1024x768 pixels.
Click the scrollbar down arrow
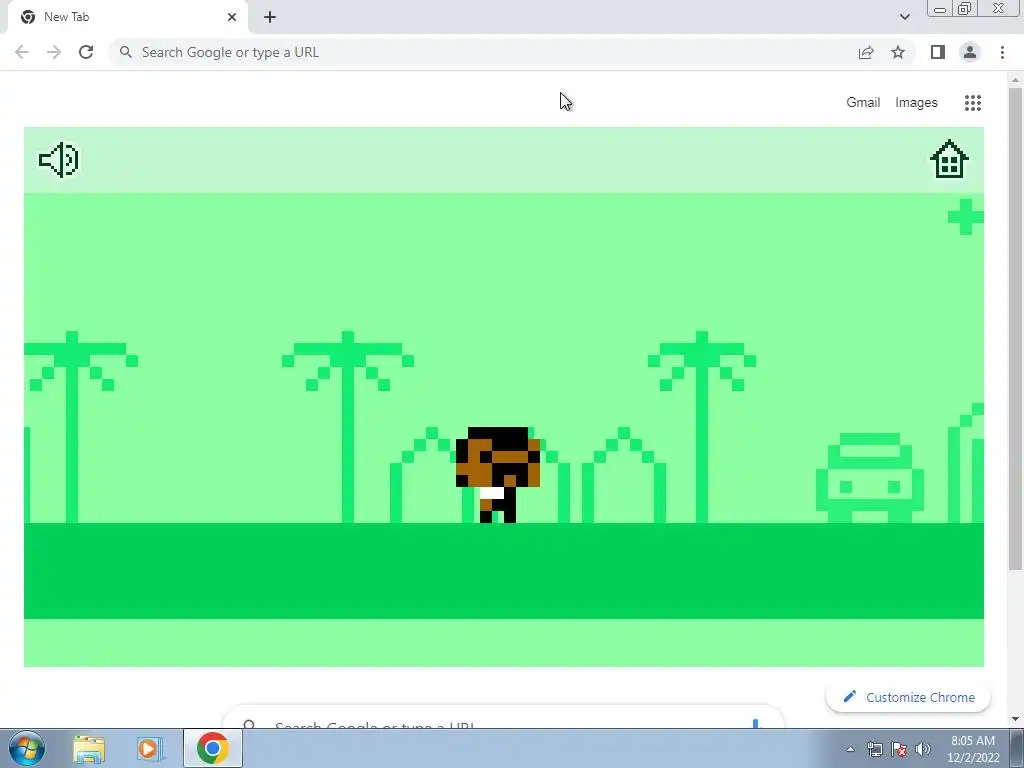(1015, 719)
